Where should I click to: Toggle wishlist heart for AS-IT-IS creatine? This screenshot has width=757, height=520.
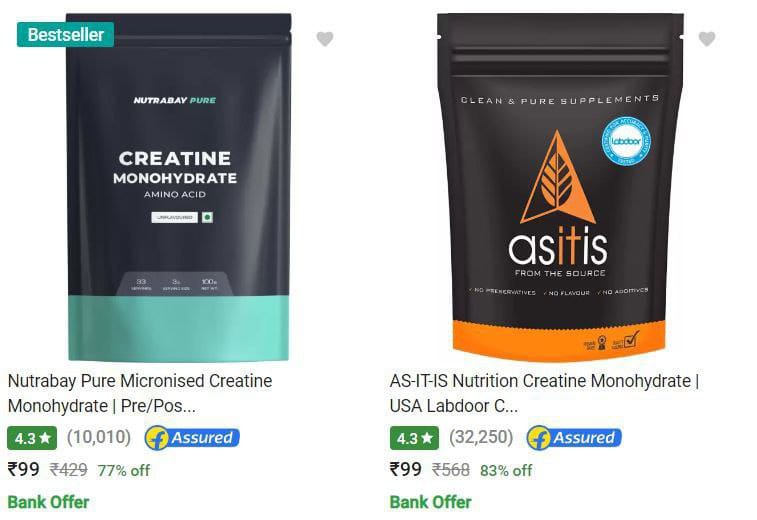(x=707, y=39)
